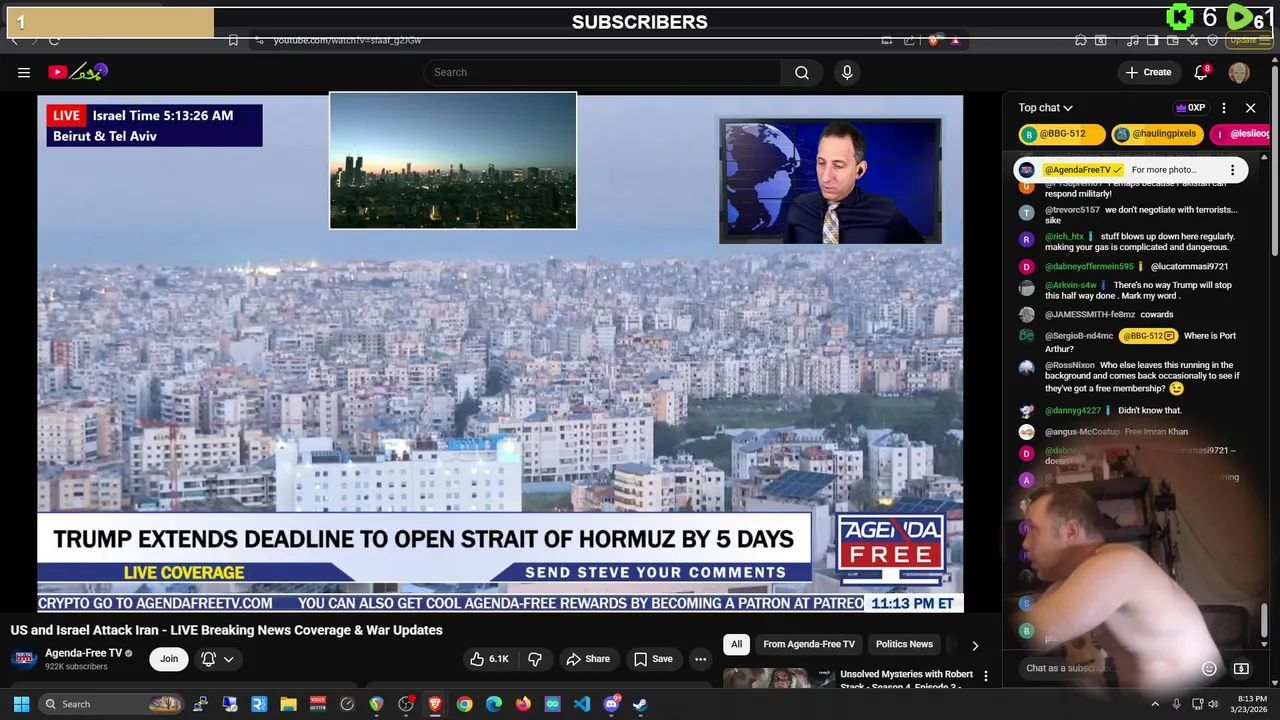Open the Agenda-Free TV channel name link
Image resolution: width=1280 pixels, height=720 pixels.
click(83, 653)
